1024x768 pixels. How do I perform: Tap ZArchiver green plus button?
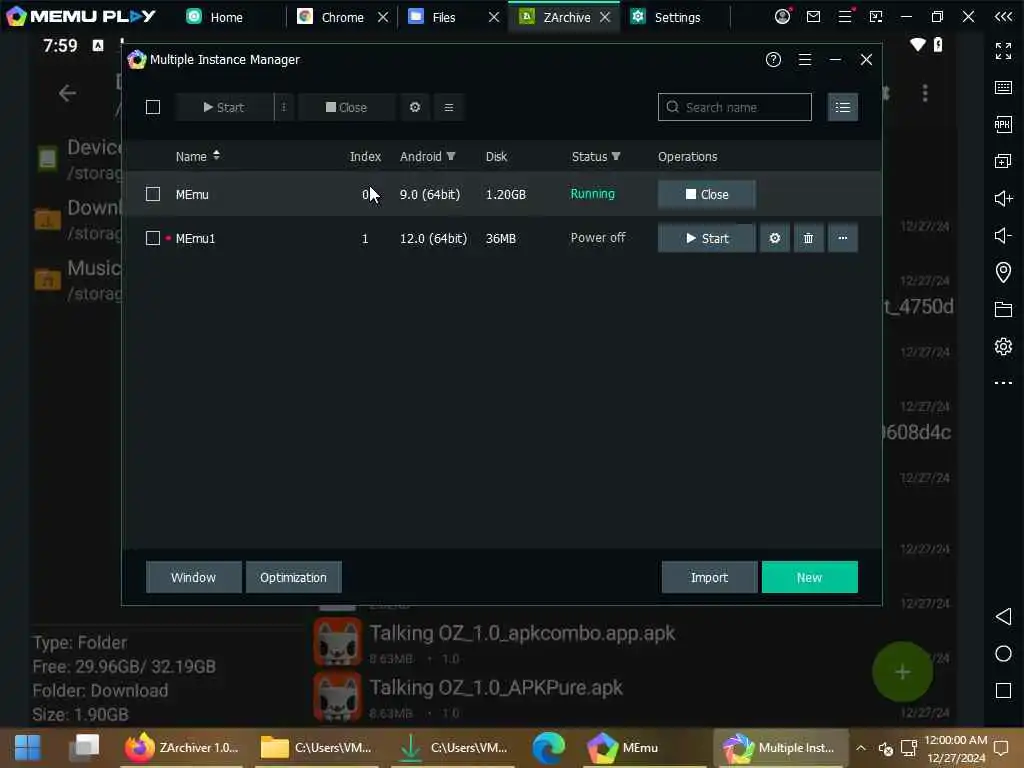(902, 672)
